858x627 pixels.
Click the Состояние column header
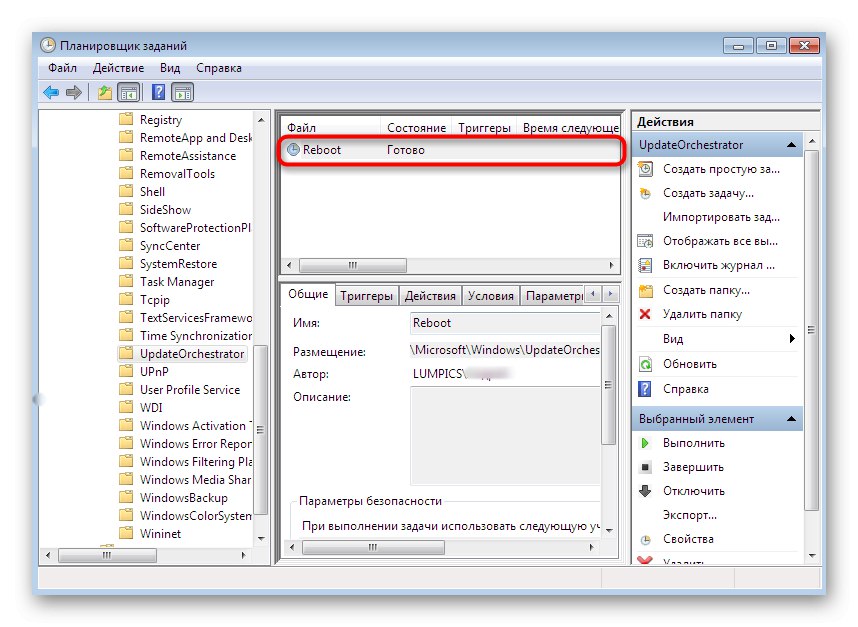coord(416,127)
